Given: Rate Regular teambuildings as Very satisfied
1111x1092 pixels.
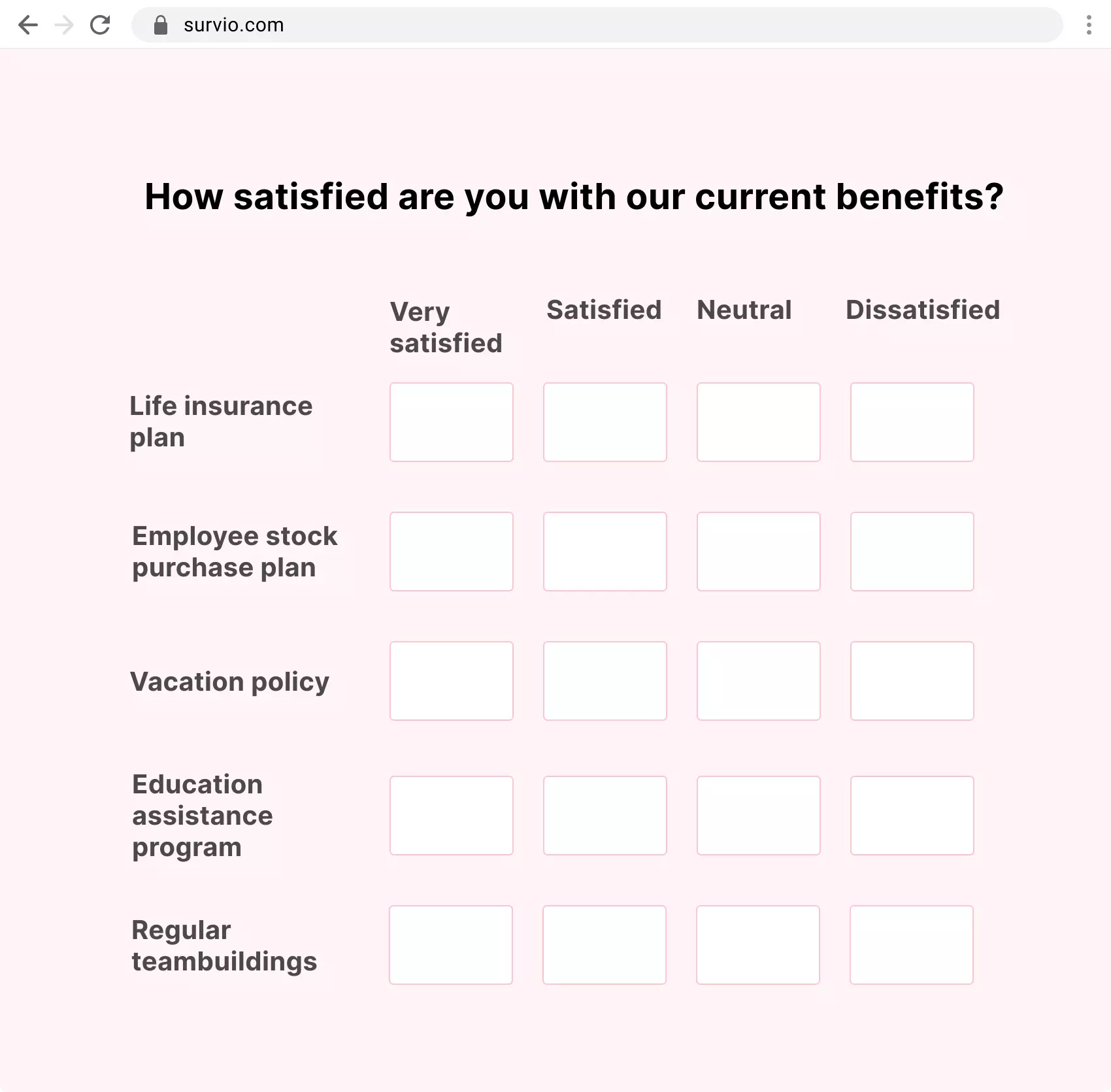Looking at the screenshot, I should tap(451, 945).
